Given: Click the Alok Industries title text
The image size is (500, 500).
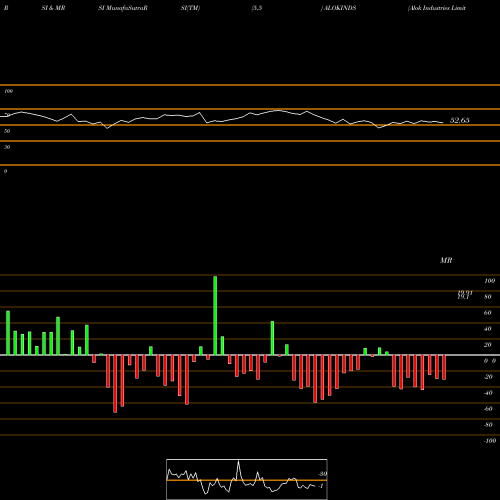Looking at the screenshot, I should pyautogui.click(x=437, y=8).
